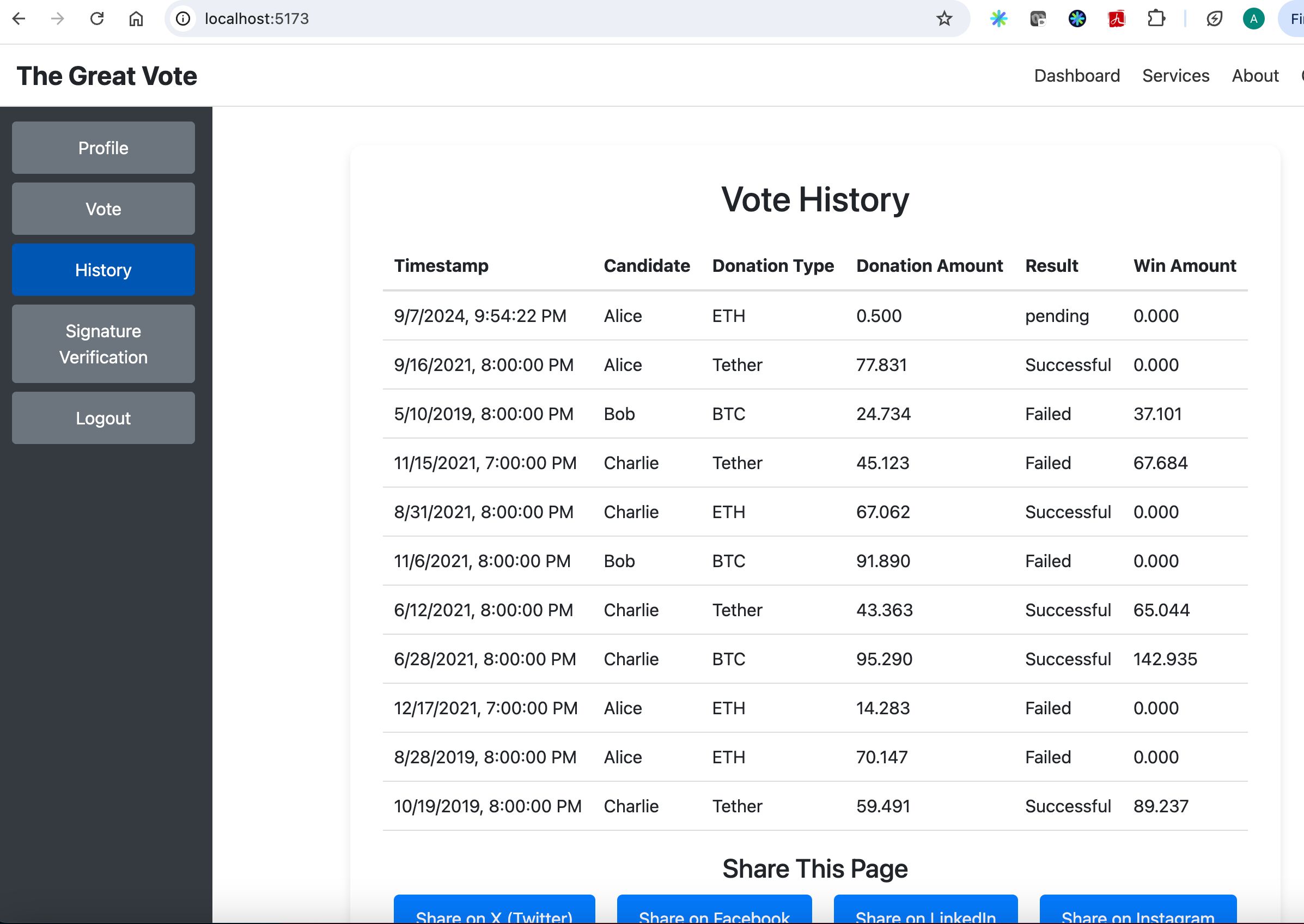Click the Signature Verification sidebar icon
Image resolution: width=1304 pixels, height=924 pixels.
click(x=103, y=343)
